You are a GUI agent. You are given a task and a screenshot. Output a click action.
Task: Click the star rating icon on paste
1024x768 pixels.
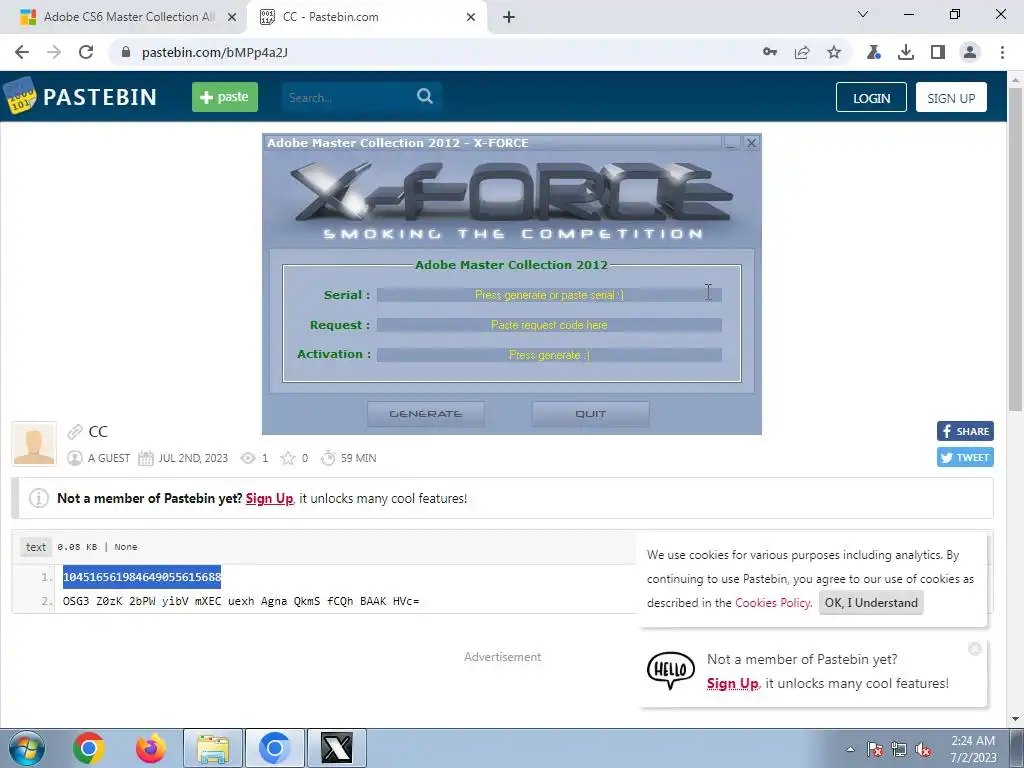(287, 458)
